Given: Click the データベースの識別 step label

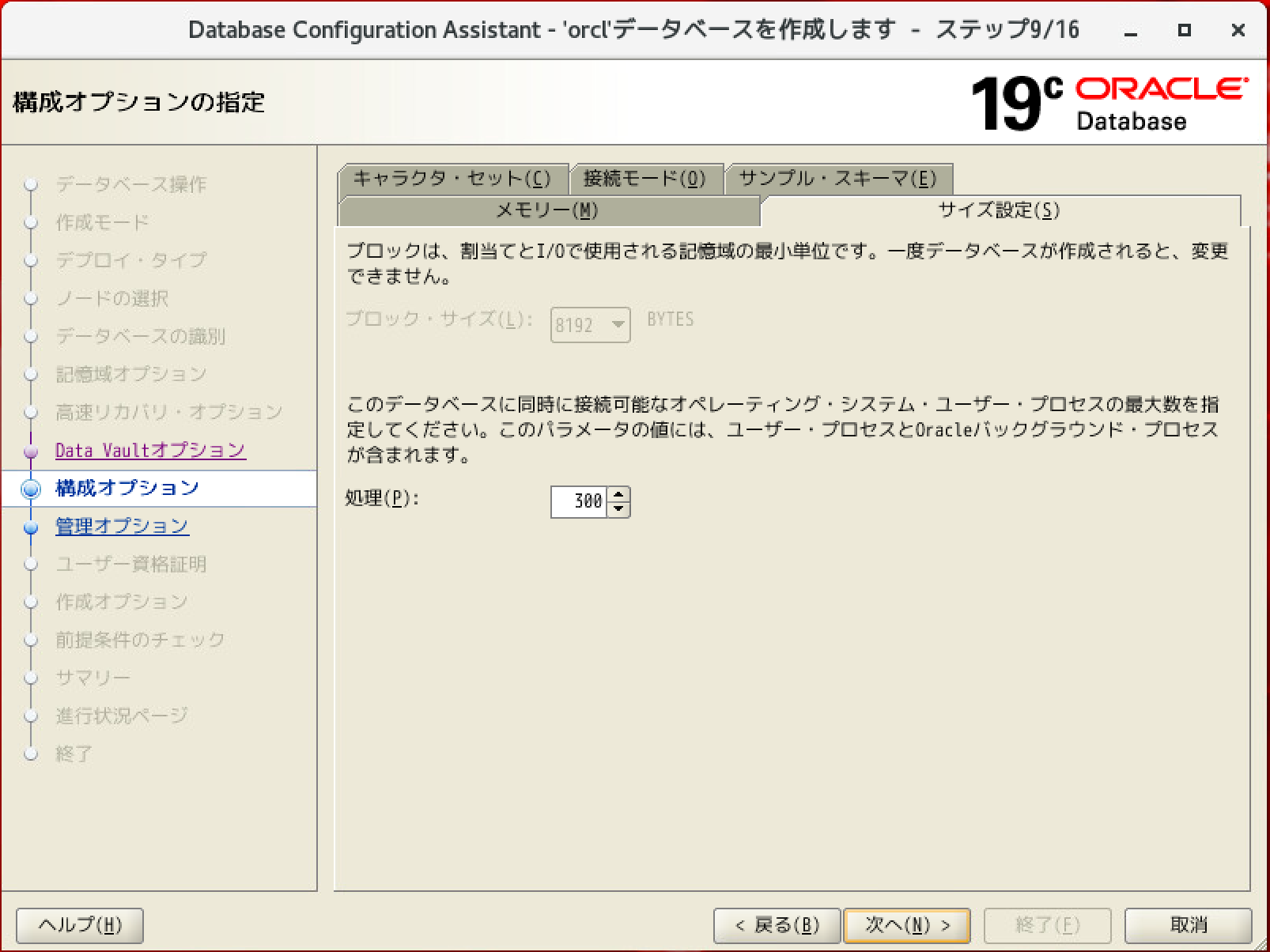Looking at the screenshot, I should (x=141, y=336).
